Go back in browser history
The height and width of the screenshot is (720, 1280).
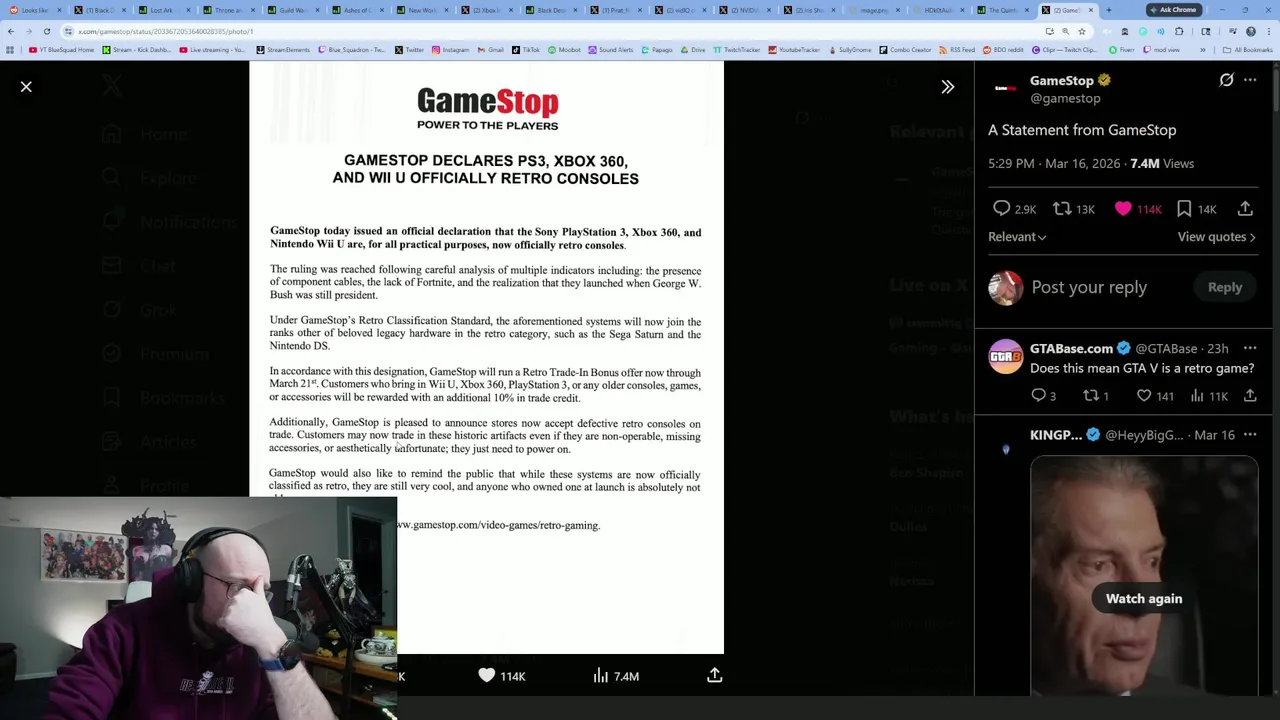11,31
